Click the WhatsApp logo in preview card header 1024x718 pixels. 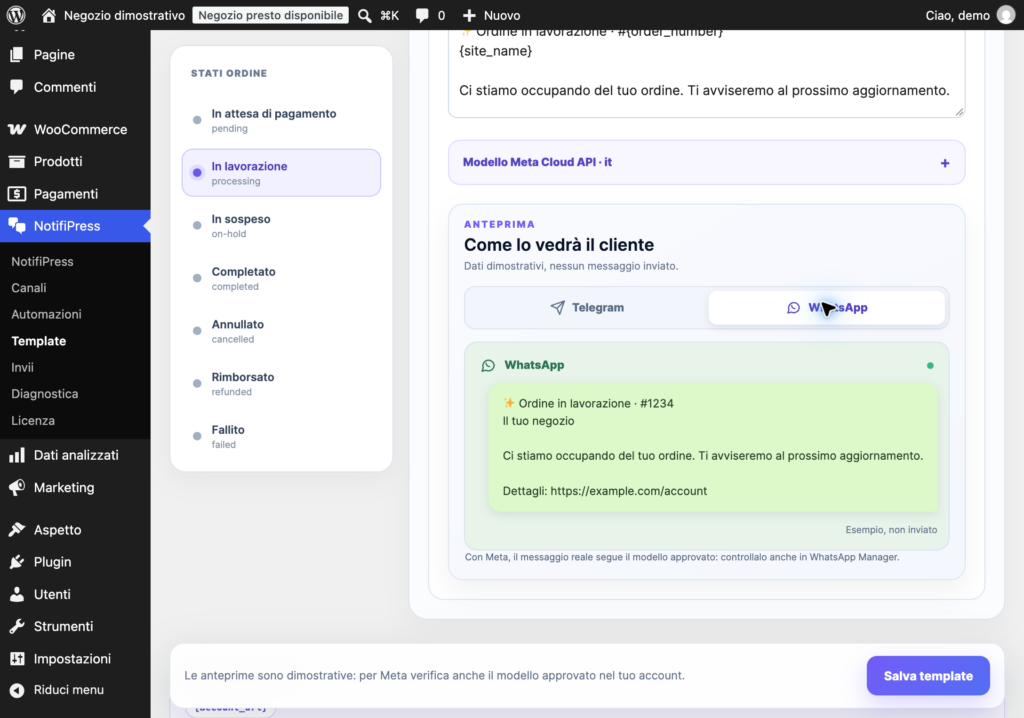click(x=488, y=365)
